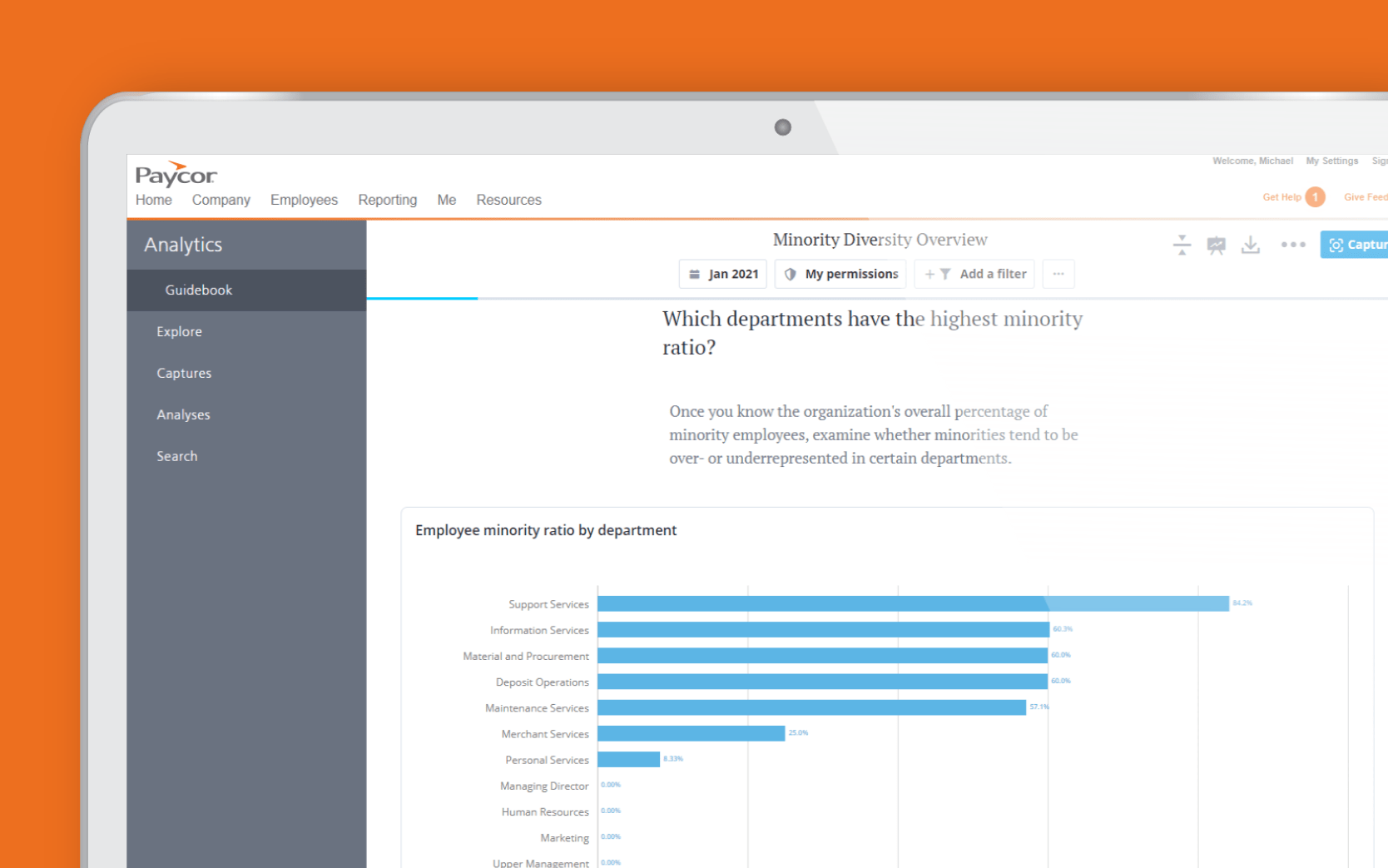Click the Deposit Operations bar

[822, 682]
